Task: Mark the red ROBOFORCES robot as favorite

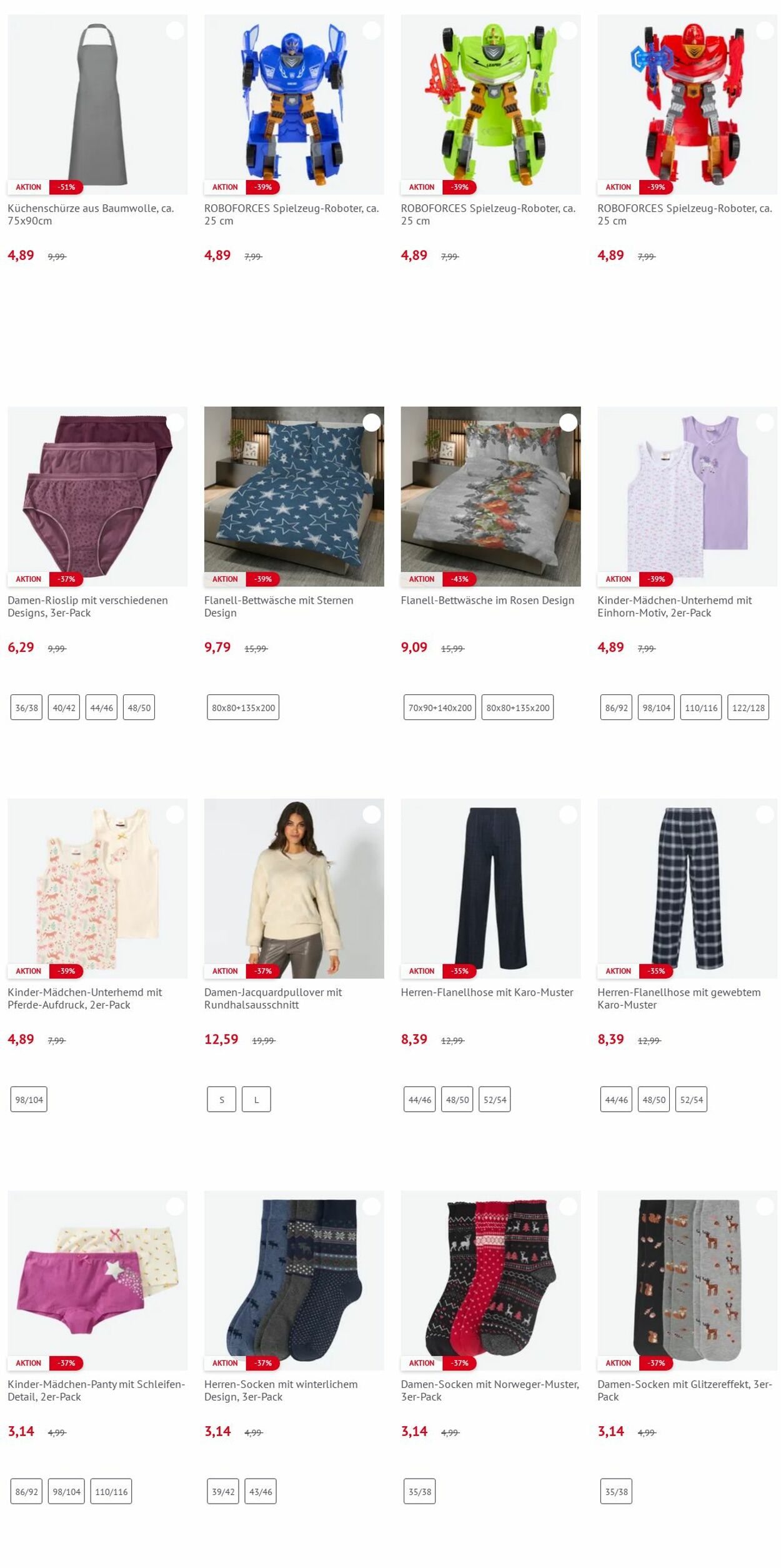Action: 765,31
